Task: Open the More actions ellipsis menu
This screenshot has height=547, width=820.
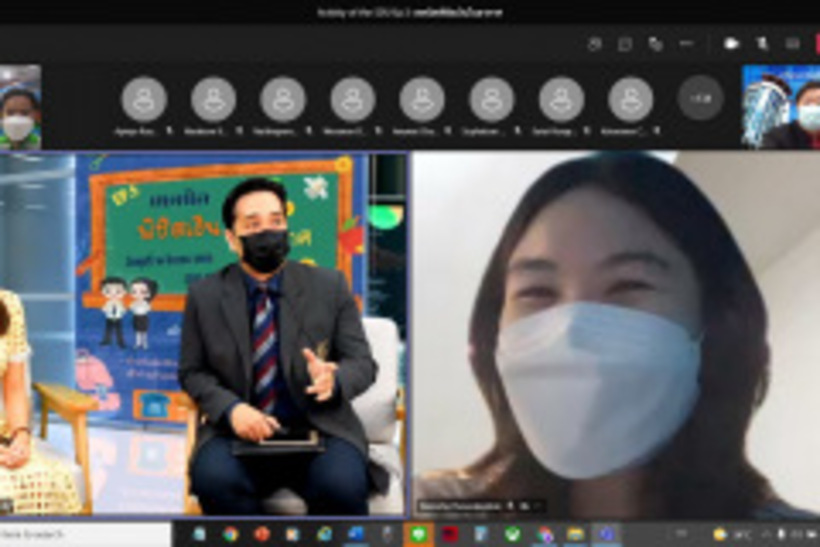Action: click(x=686, y=44)
